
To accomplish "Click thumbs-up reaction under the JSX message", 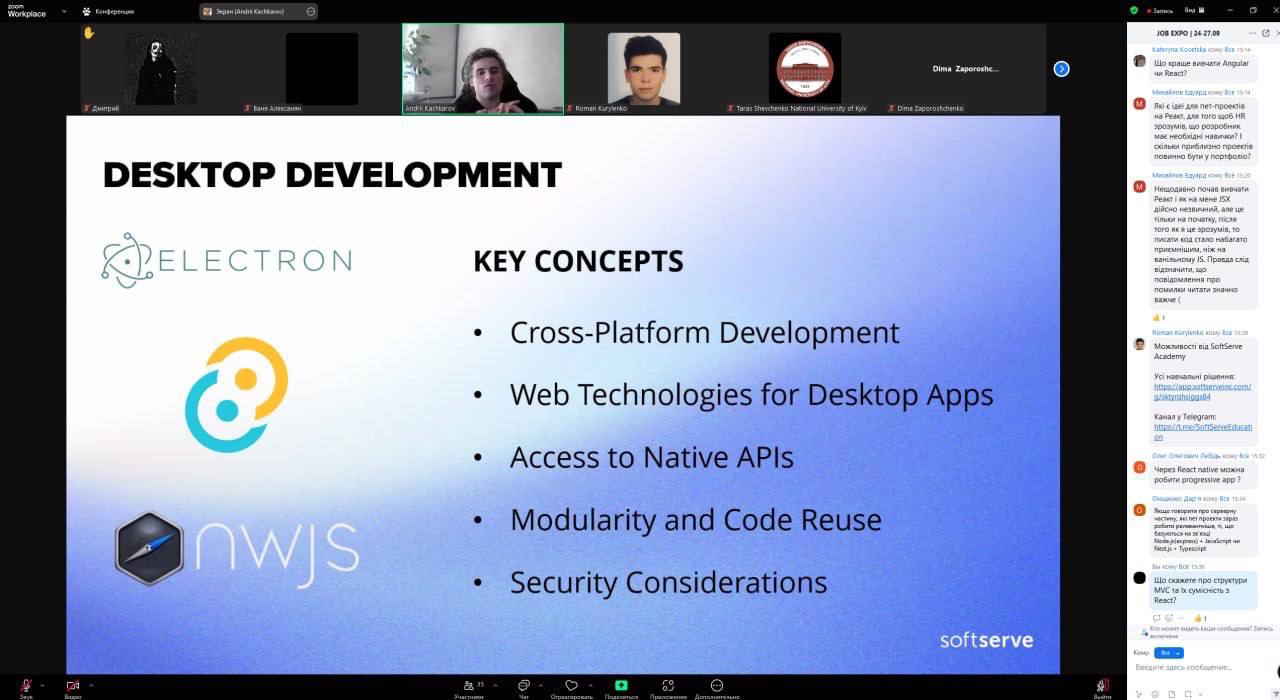I will pyautogui.click(x=1159, y=317).
